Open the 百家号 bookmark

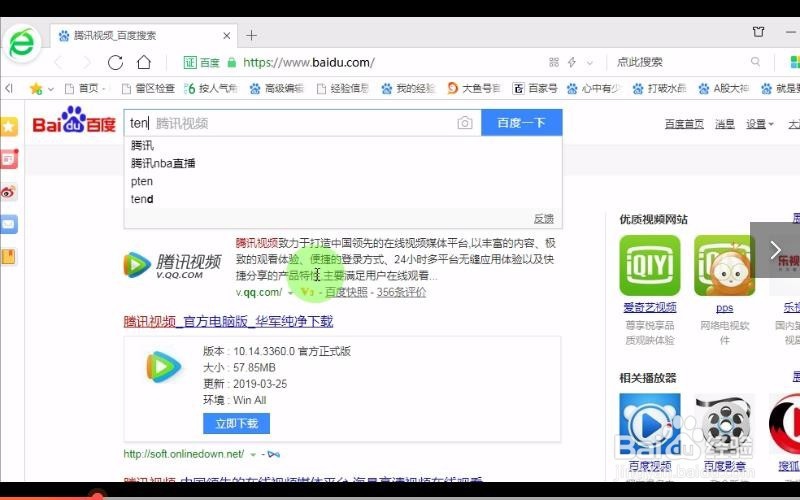tap(535, 89)
